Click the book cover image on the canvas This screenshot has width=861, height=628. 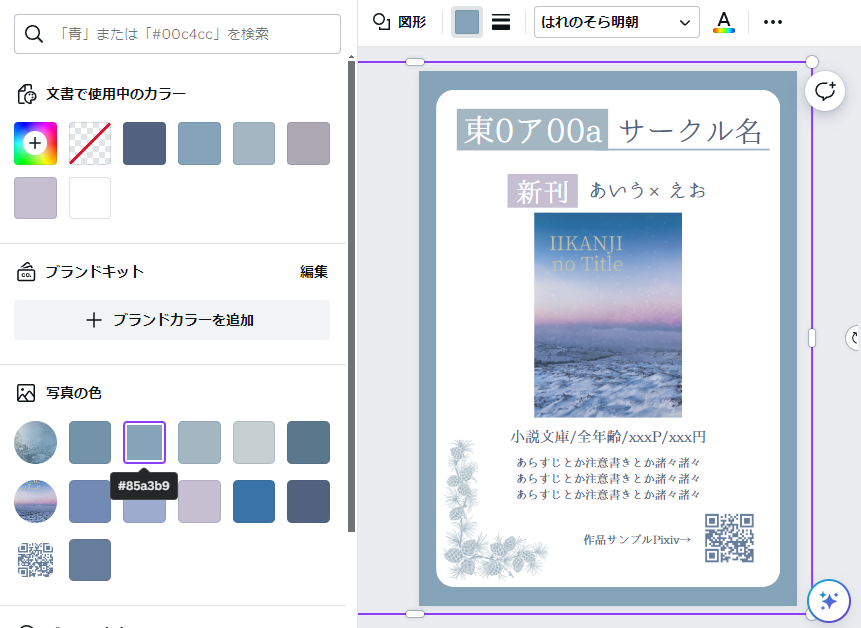(607, 314)
